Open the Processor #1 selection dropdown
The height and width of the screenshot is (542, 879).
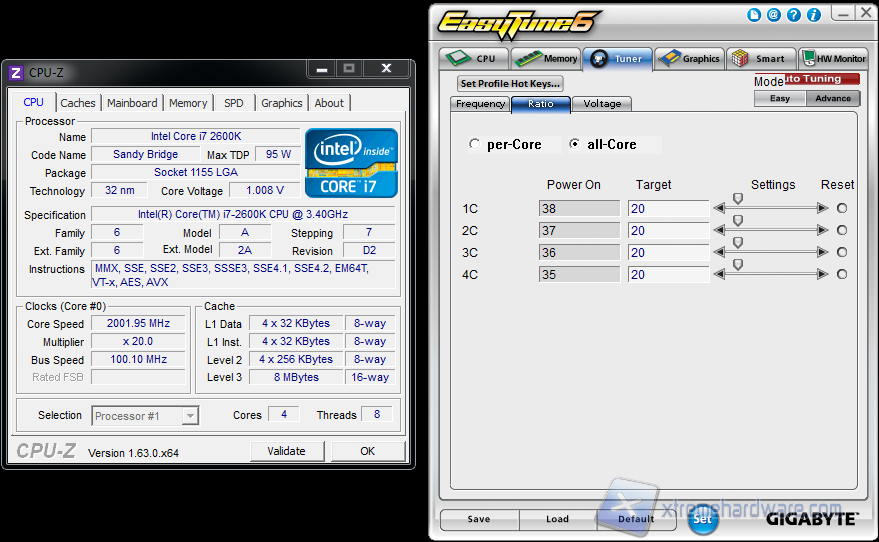(145, 415)
